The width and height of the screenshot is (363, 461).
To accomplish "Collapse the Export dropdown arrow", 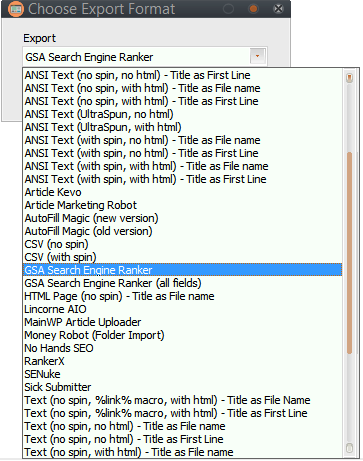I will (258, 56).
